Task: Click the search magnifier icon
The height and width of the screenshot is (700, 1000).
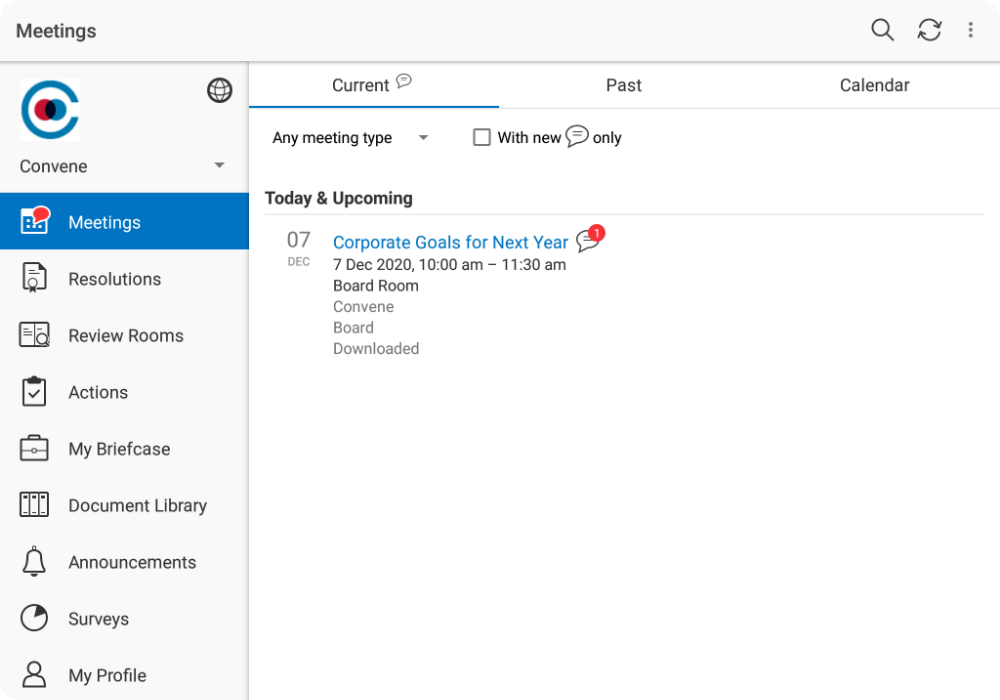Action: tap(882, 30)
